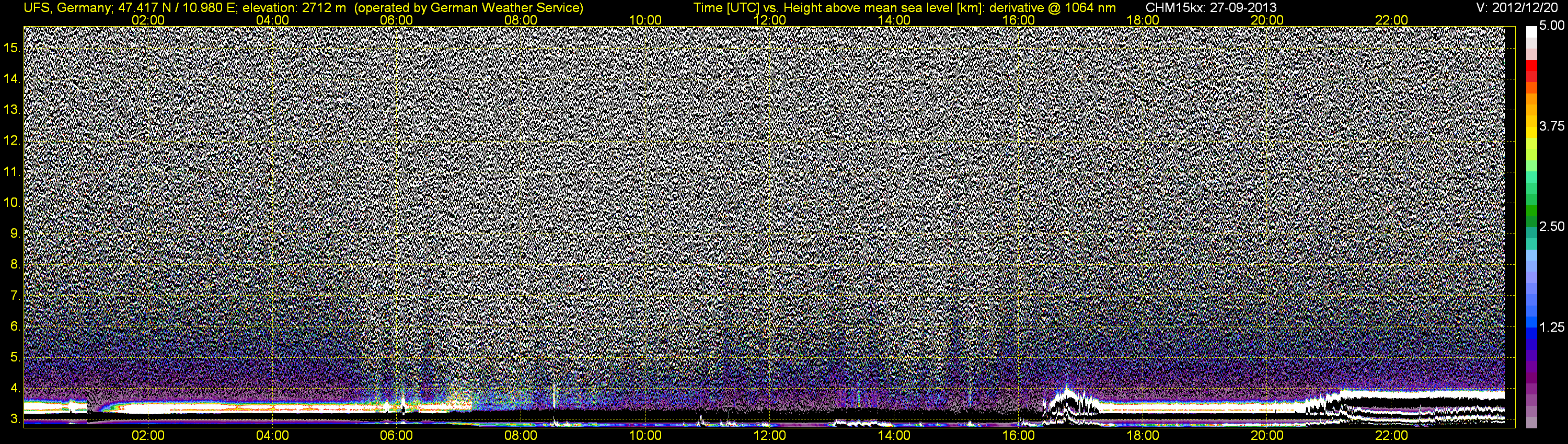Image resolution: width=1568 pixels, height=444 pixels.
Task: Click the top time axis label 18:00
Action: coord(1143,20)
